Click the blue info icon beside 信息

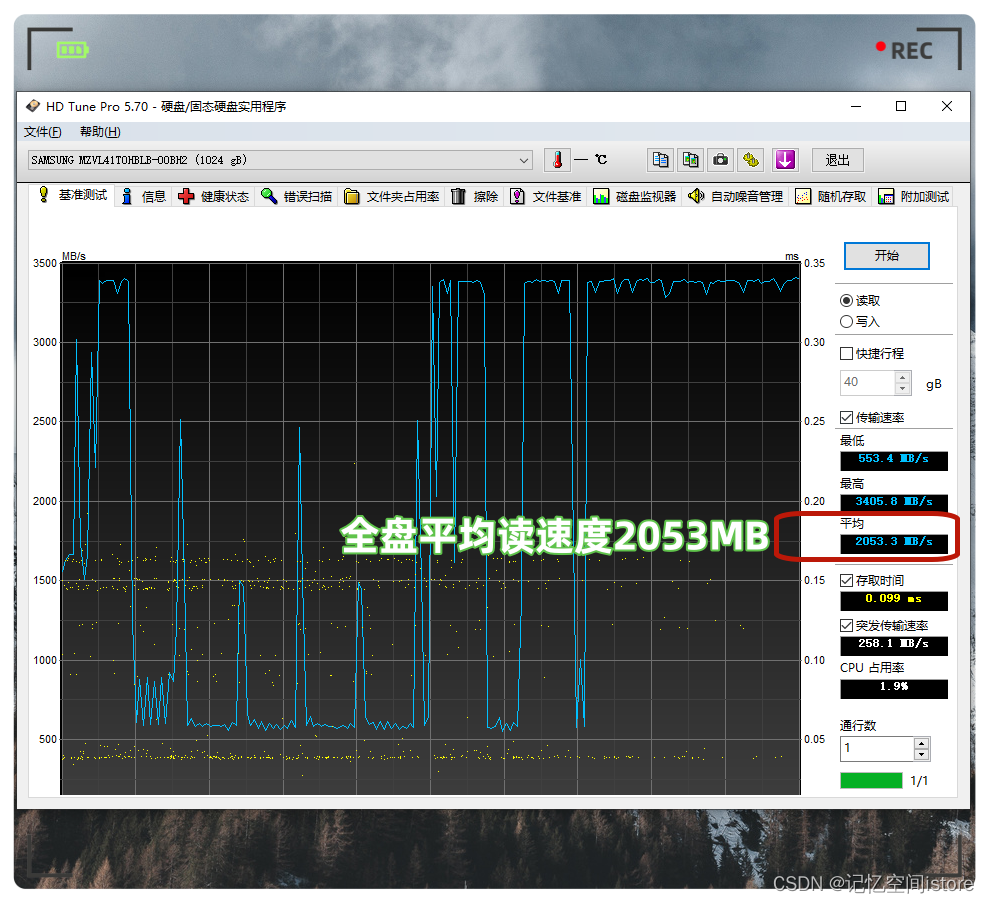click(x=127, y=197)
